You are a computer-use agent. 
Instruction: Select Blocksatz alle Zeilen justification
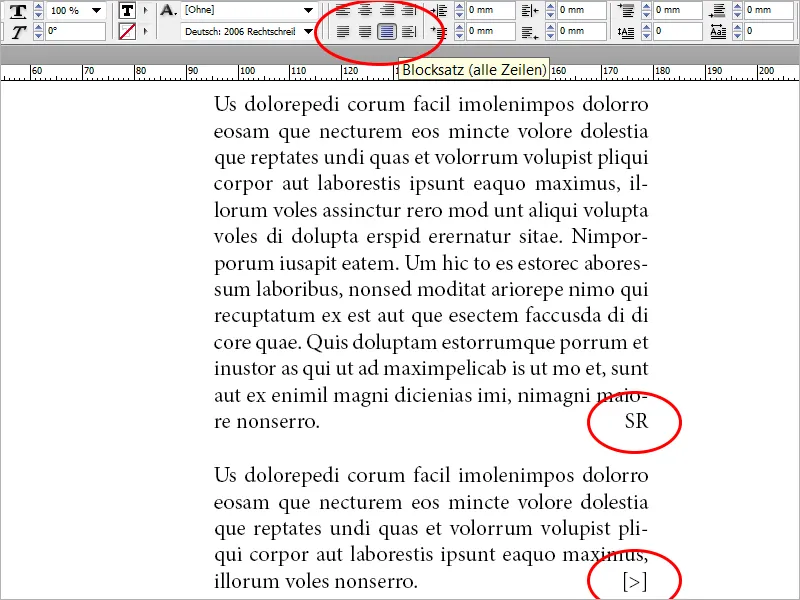[x=390, y=31]
